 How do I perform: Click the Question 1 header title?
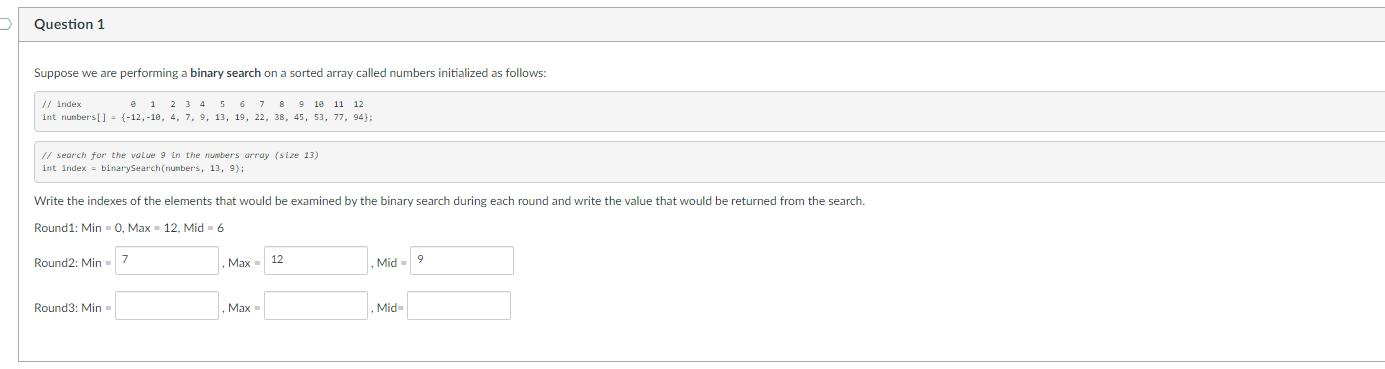coord(69,24)
